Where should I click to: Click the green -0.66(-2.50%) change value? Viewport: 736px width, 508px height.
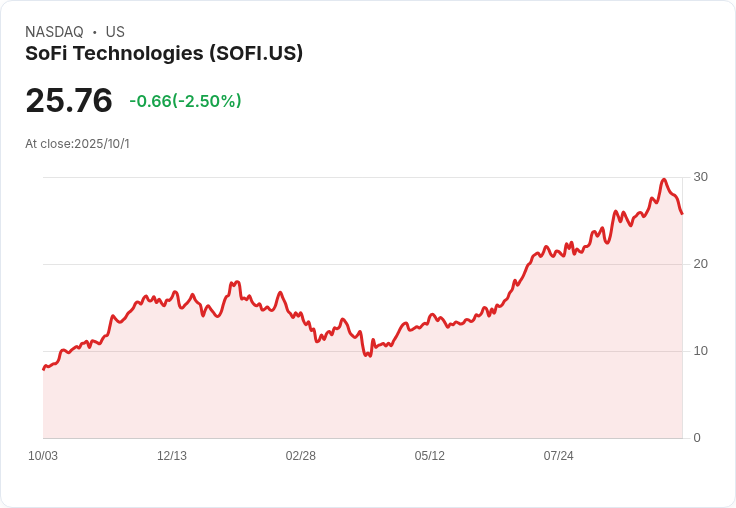[185, 101]
